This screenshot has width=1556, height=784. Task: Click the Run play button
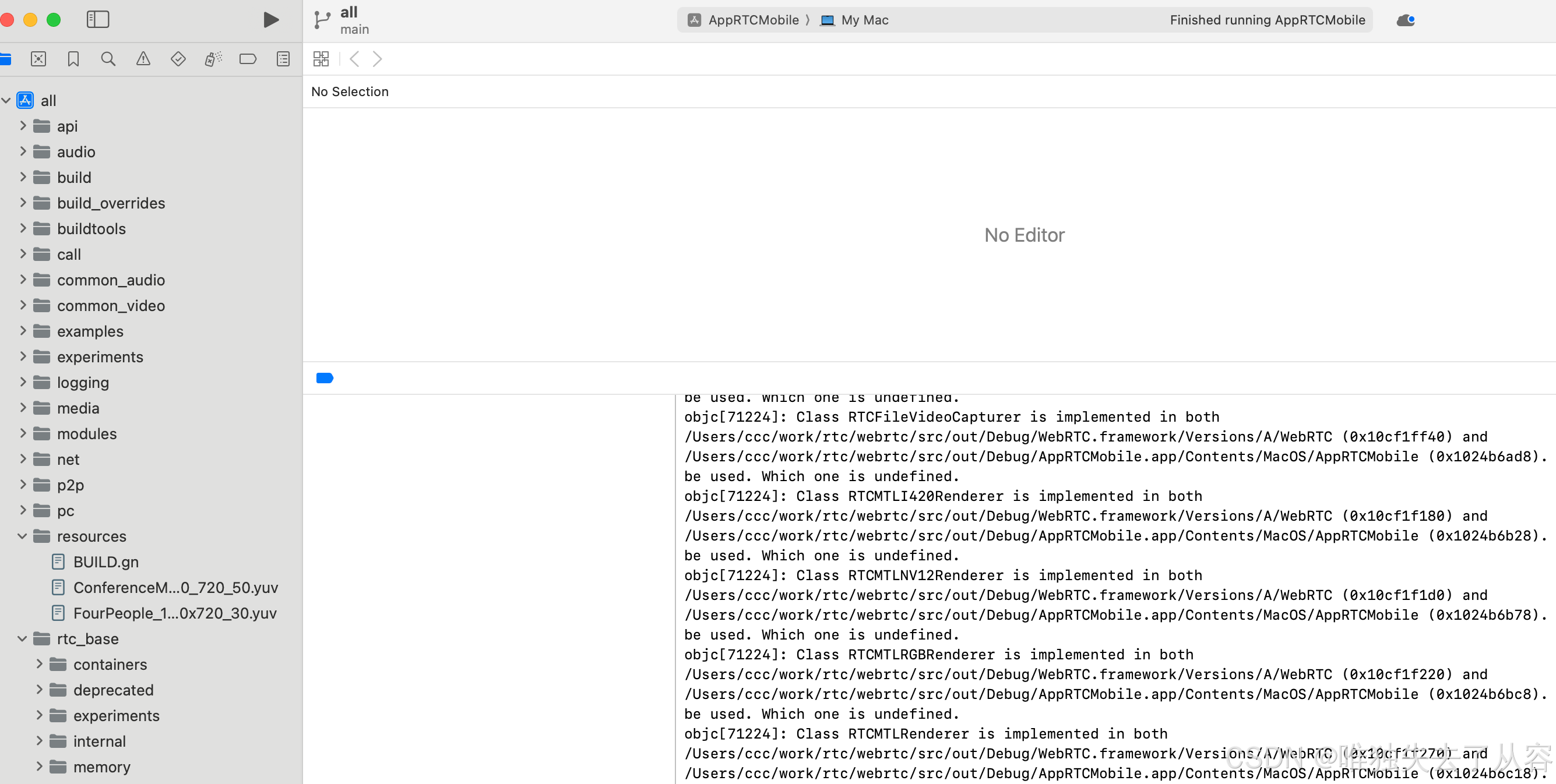pyautogui.click(x=271, y=20)
